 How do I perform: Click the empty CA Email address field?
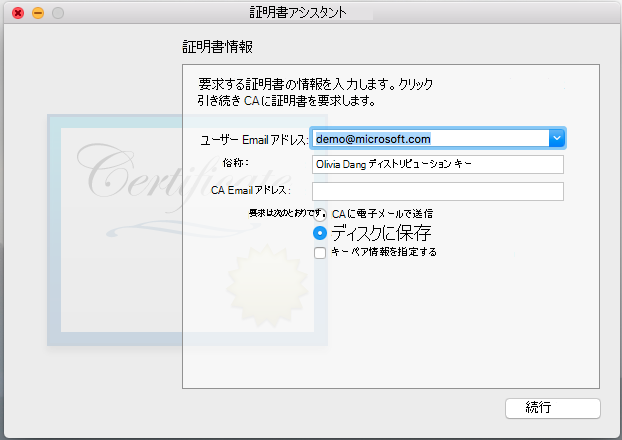coord(438,192)
